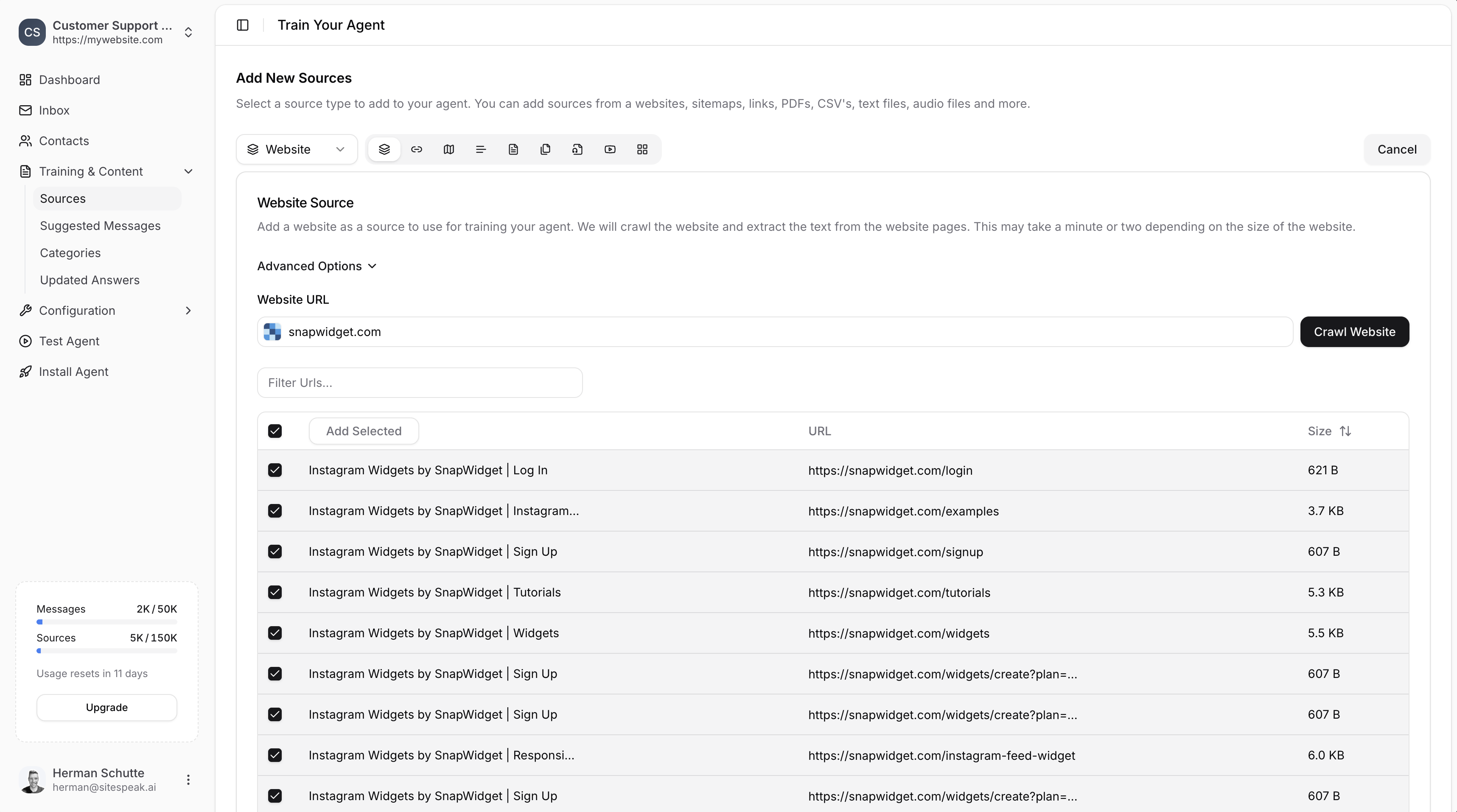
Task: Click the Upgrade button
Action: point(106,707)
